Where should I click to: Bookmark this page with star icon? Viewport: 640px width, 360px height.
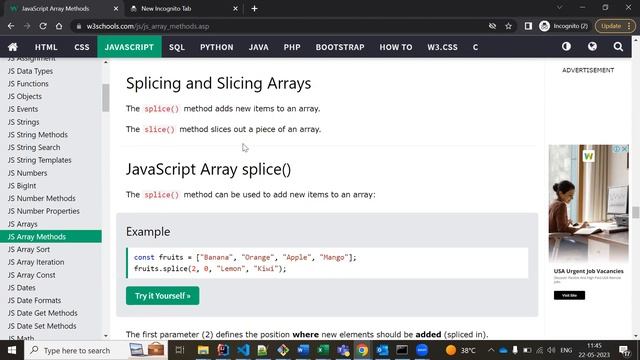pyautogui.click(x=508, y=26)
